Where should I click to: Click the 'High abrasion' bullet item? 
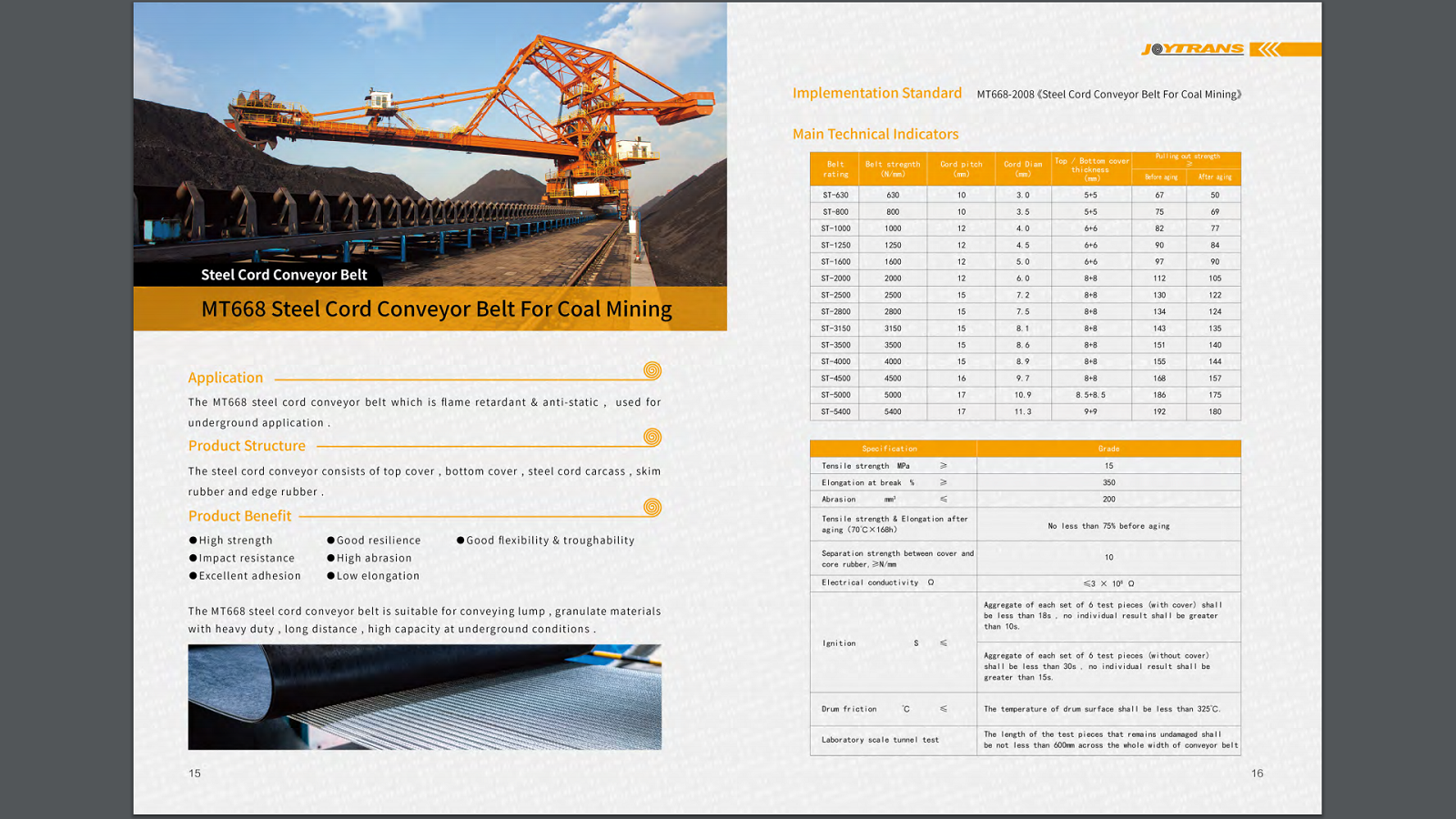(x=369, y=559)
